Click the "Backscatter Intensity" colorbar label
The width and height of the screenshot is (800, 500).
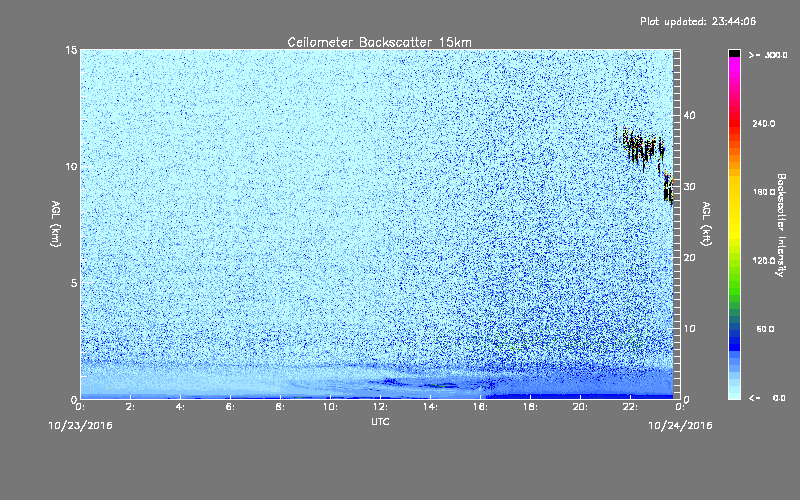tap(781, 225)
